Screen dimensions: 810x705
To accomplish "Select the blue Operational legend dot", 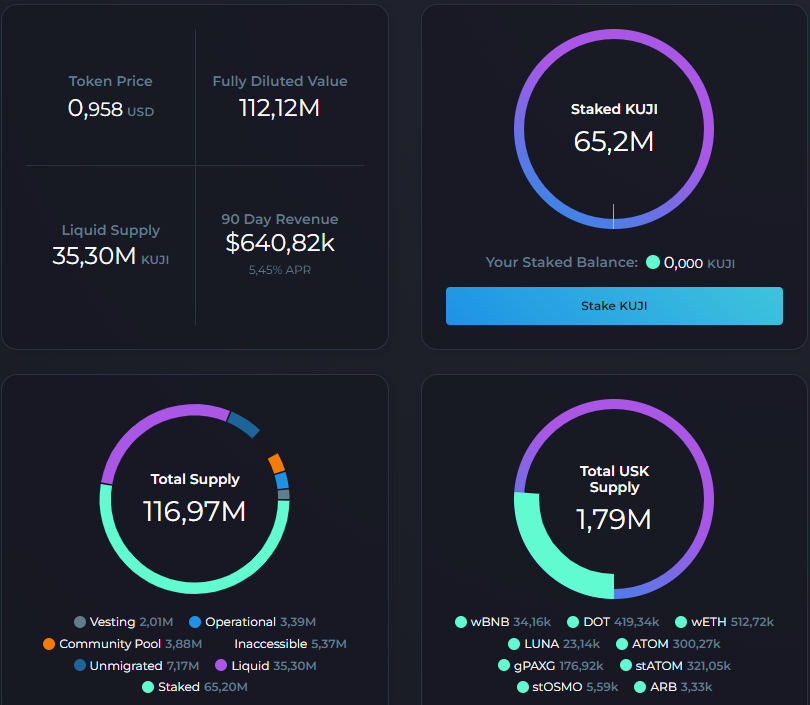I will coord(195,622).
